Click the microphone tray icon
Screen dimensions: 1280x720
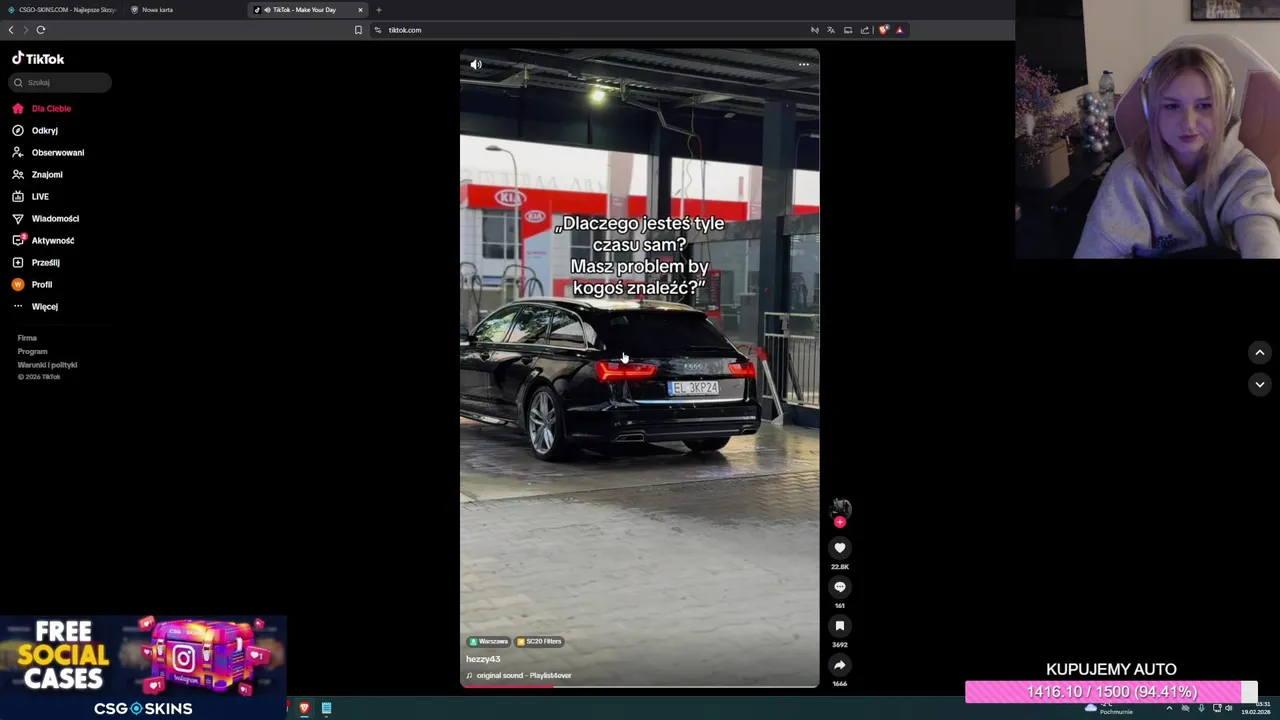click(x=1201, y=708)
